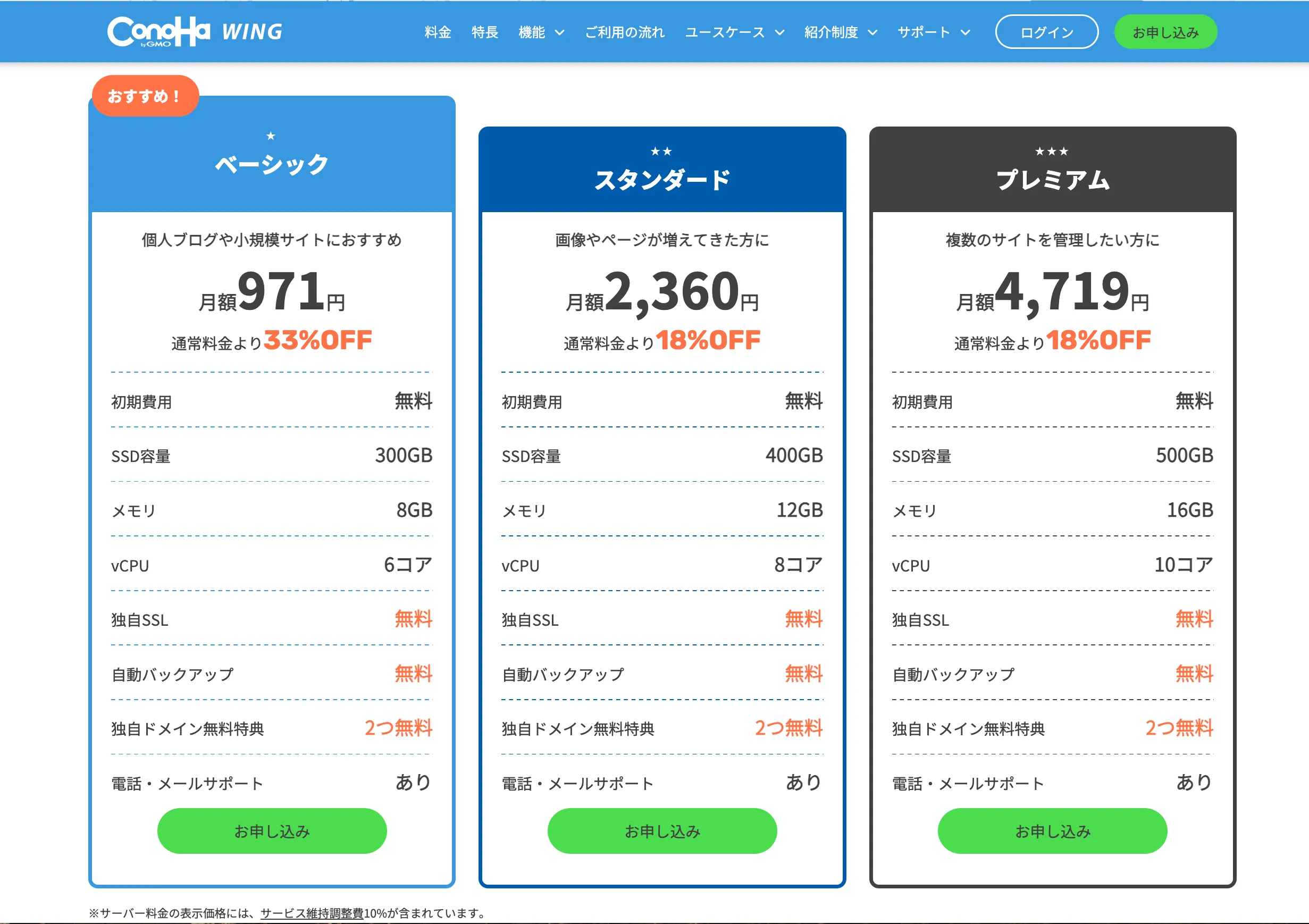
Task: Click the two stars above スタンダード
Action: [x=661, y=151]
